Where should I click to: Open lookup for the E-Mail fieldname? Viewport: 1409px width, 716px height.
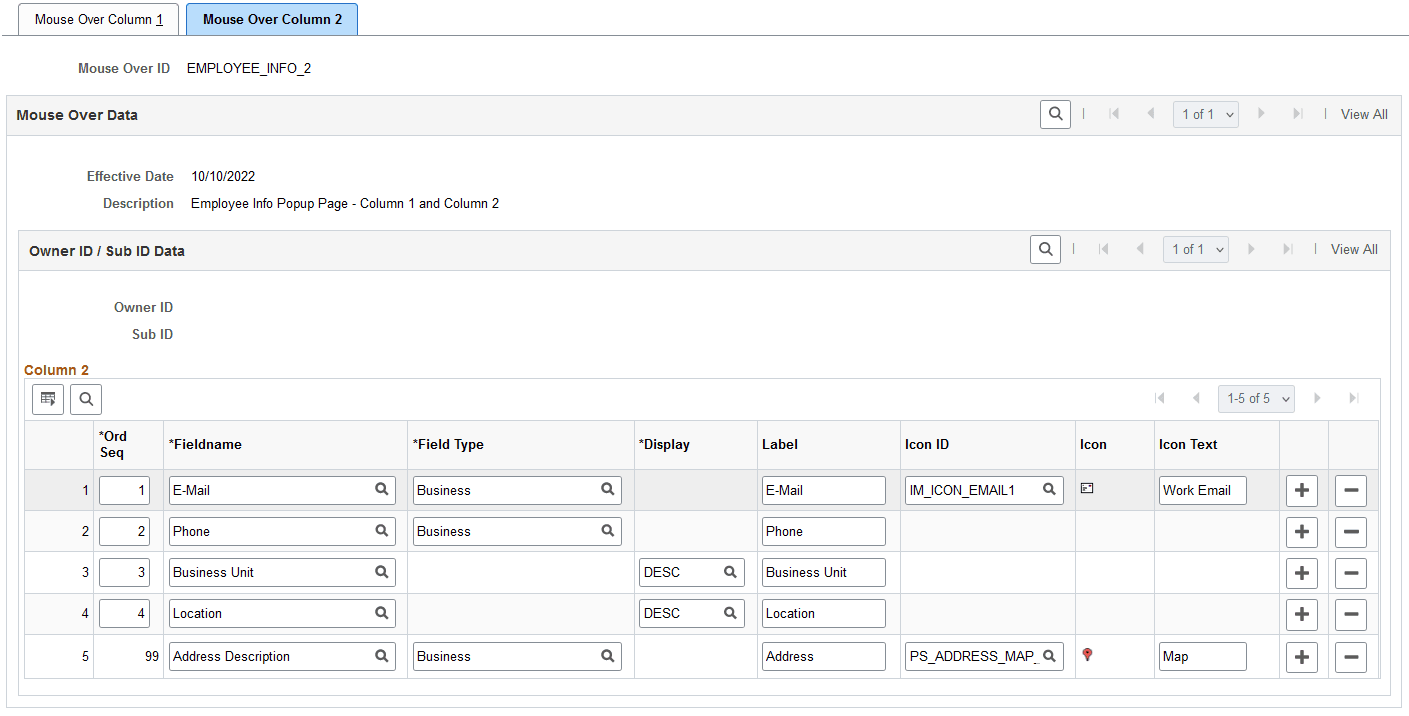click(x=381, y=490)
